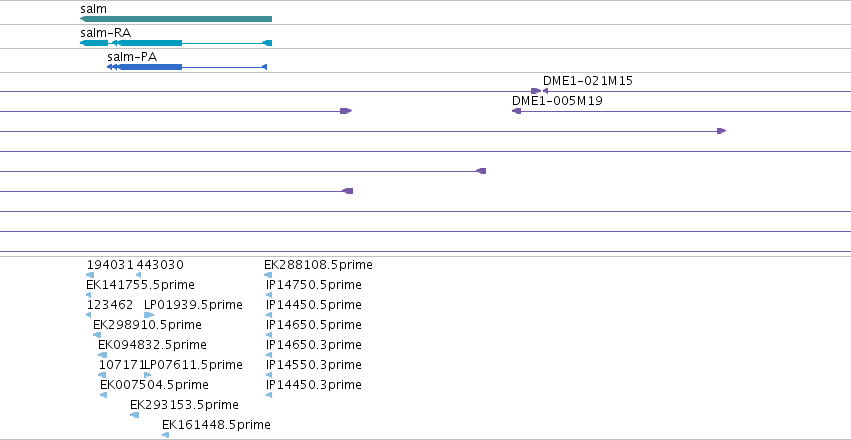Click the IP14650.3prime label
Screen dimensions: 851x440
click(314, 345)
